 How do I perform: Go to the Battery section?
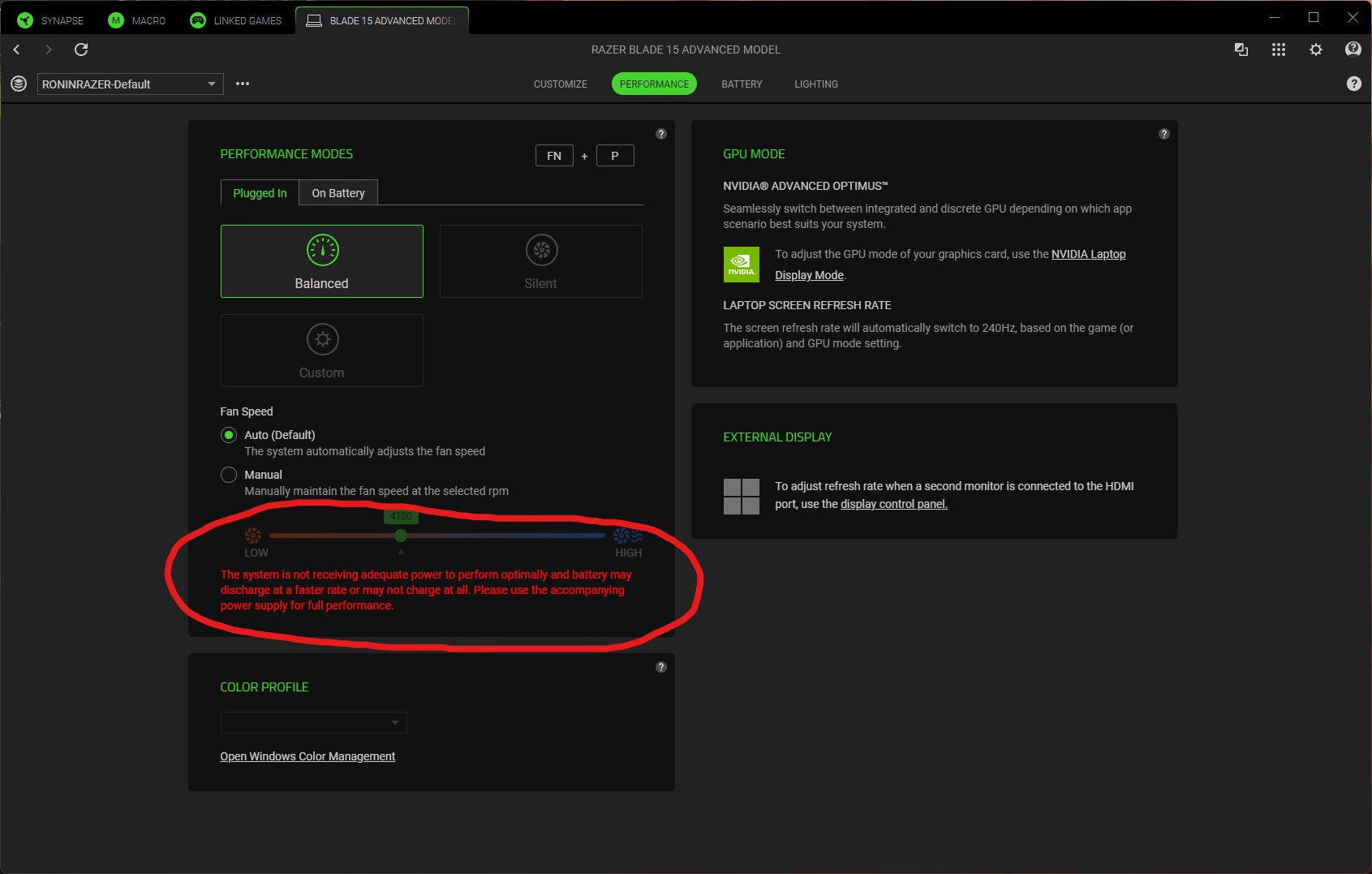pyautogui.click(x=742, y=84)
